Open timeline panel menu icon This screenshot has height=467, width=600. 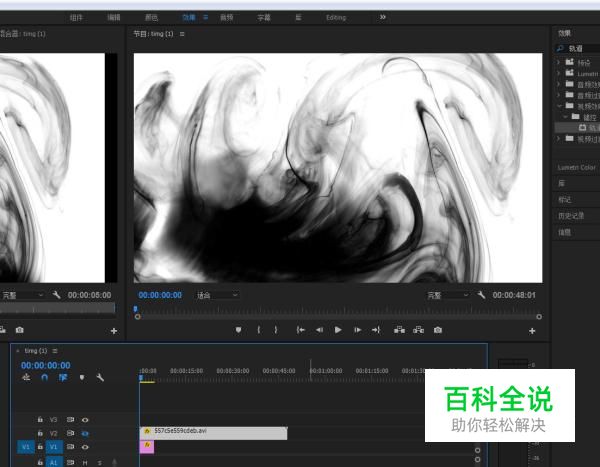(55, 351)
